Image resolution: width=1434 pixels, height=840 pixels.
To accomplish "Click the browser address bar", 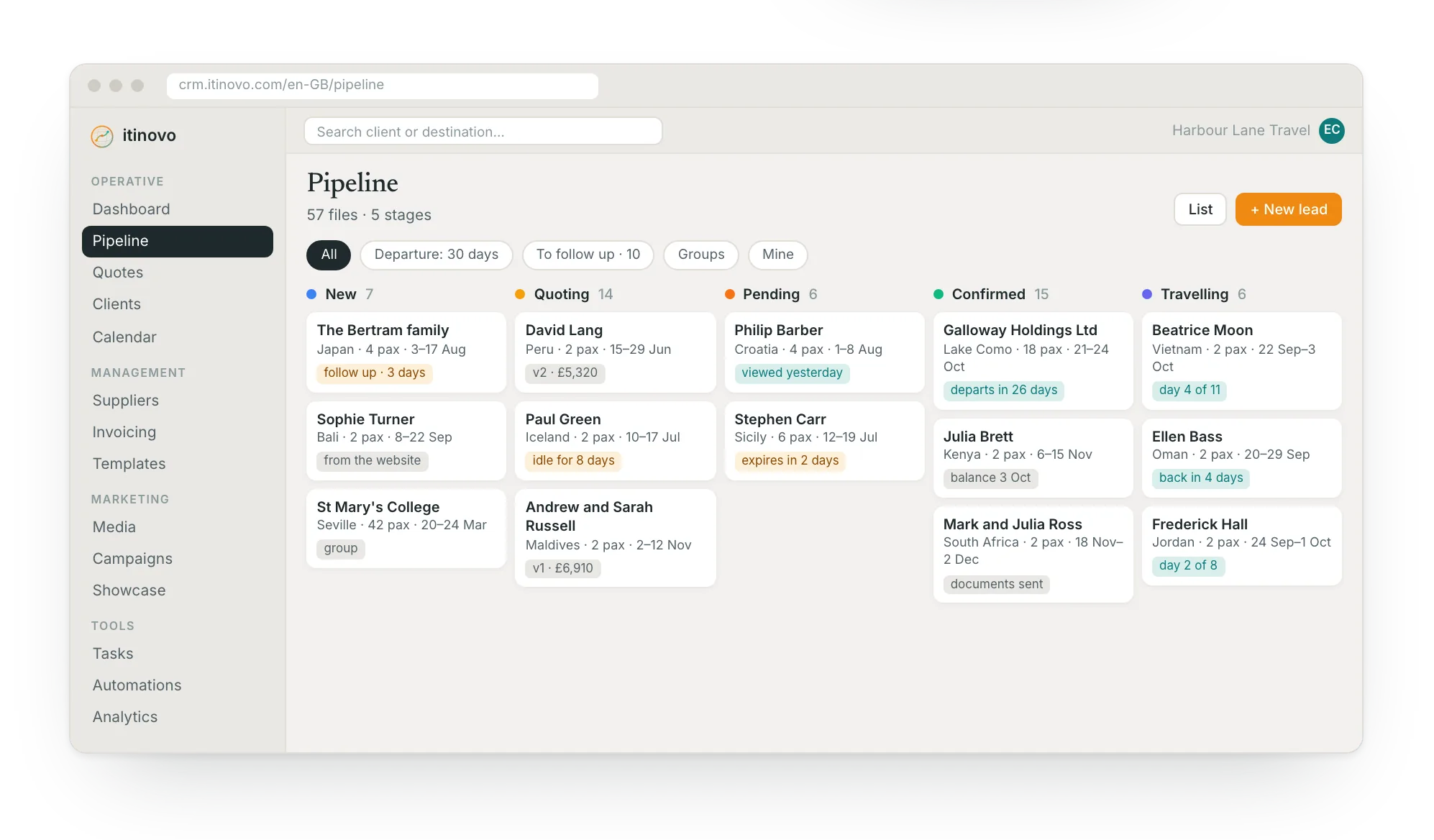I will pyautogui.click(x=382, y=85).
